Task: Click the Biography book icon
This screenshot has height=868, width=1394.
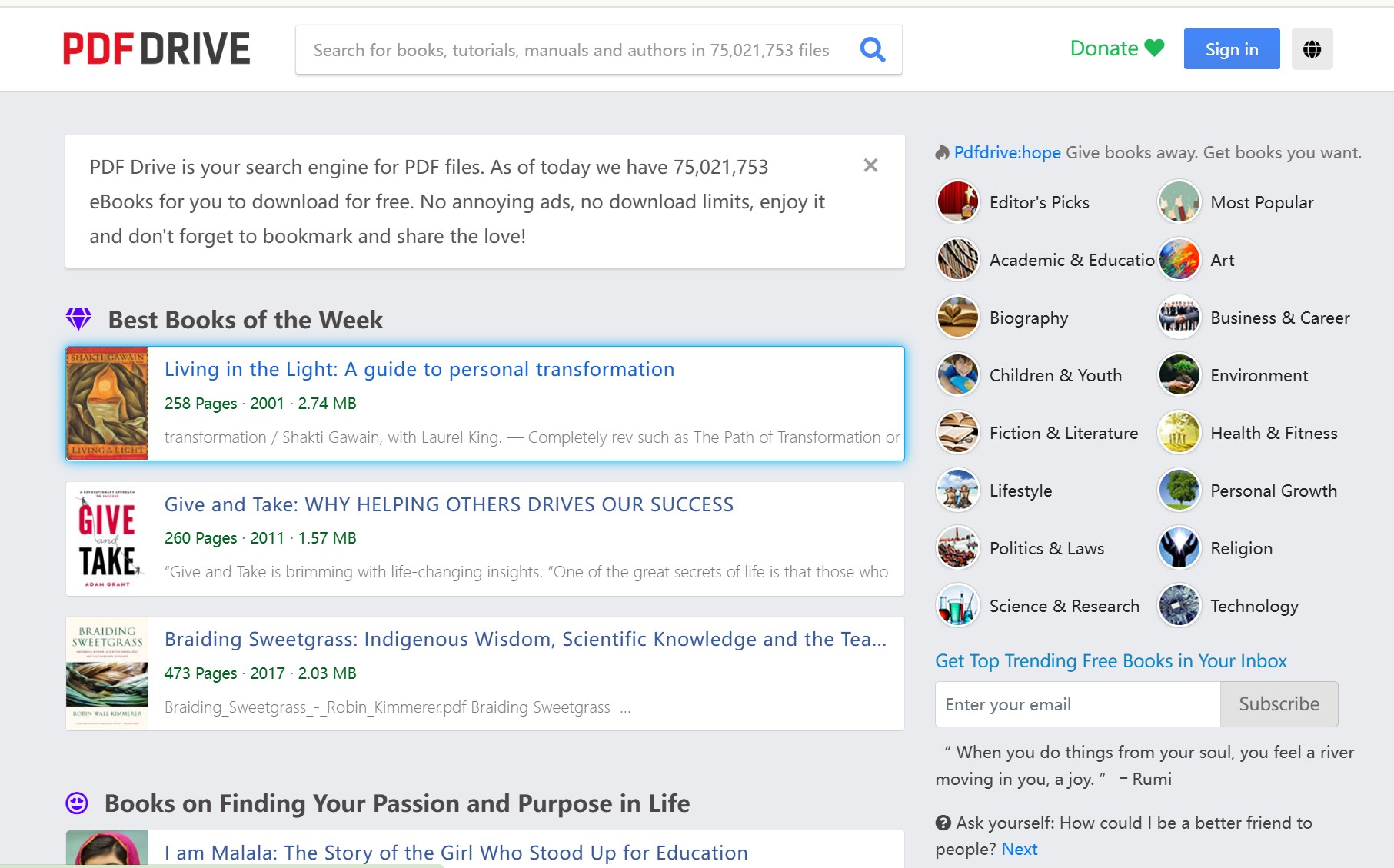Action: click(957, 317)
